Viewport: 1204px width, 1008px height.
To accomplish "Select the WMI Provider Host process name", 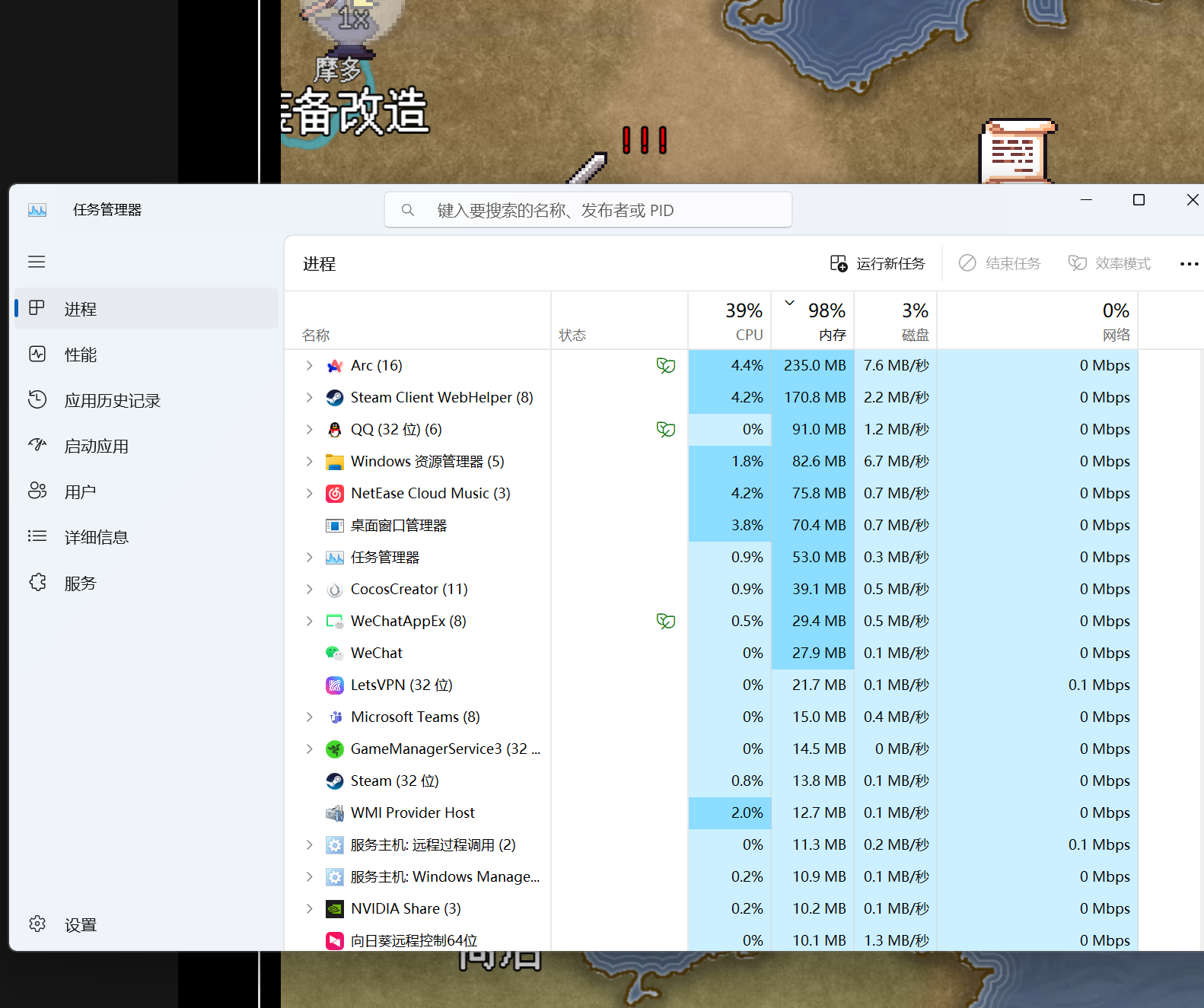I will (x=412, y=813).
